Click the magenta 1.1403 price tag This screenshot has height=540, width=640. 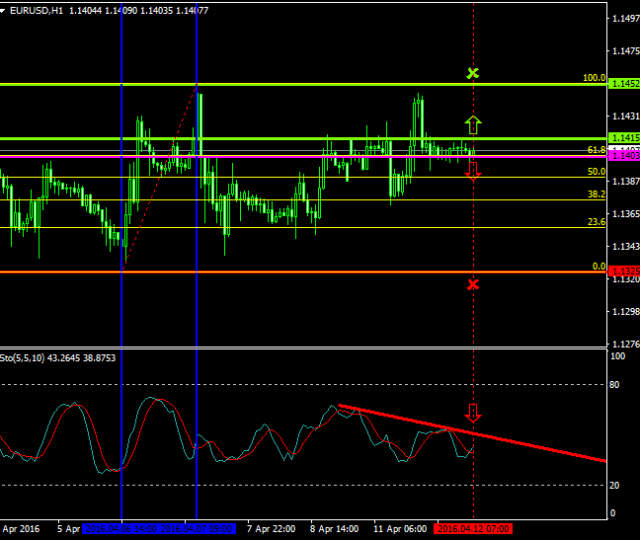[x=624, y=156]
